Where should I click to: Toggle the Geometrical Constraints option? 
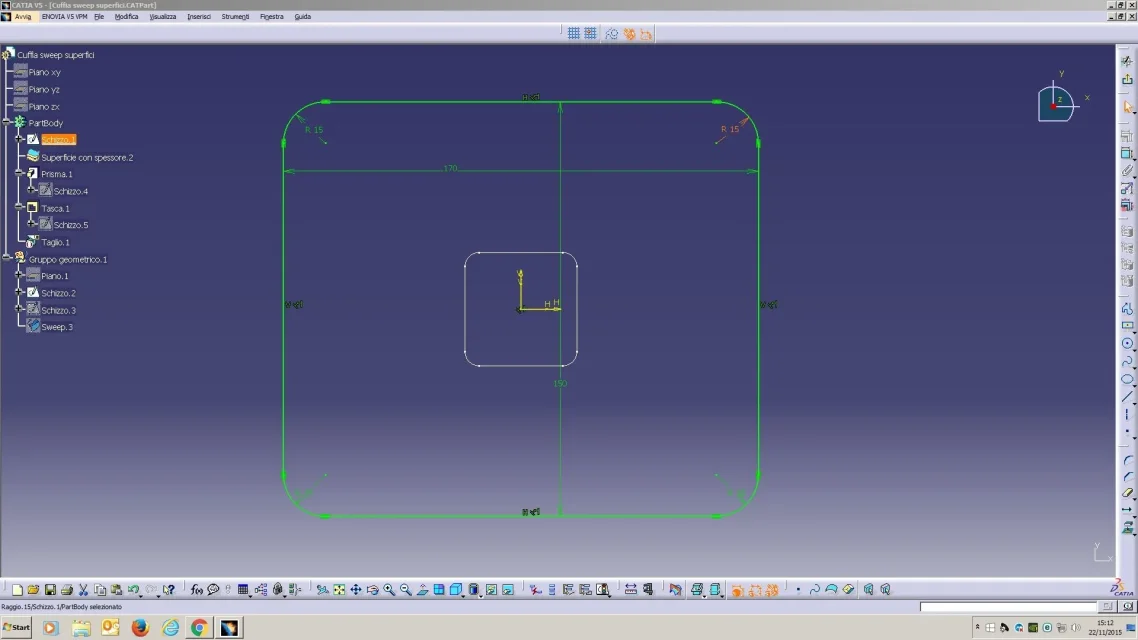[x=629, y=34]
